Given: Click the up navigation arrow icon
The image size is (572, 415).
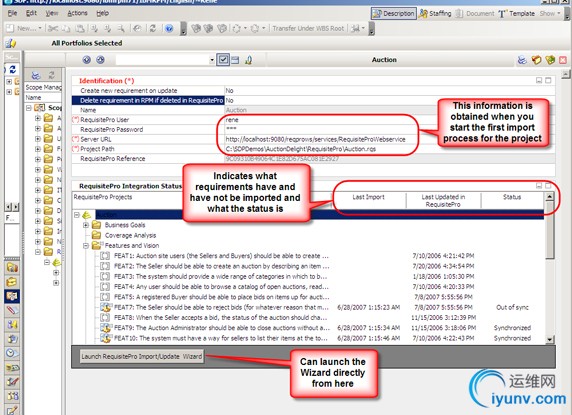Looking at the screenshot, I should click(x=100, y=60).
